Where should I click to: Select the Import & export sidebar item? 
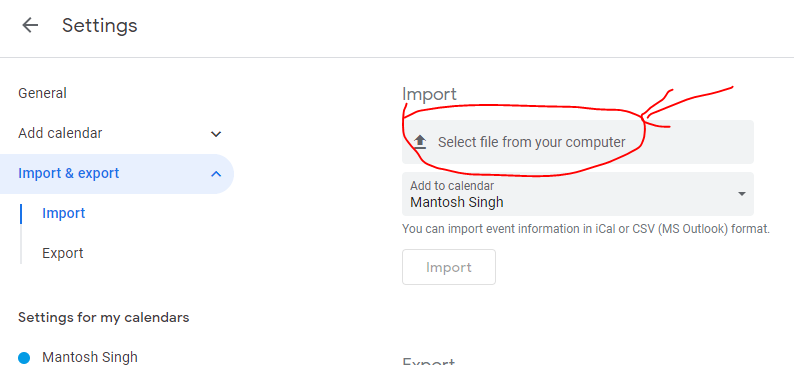[x=117, y=174]
